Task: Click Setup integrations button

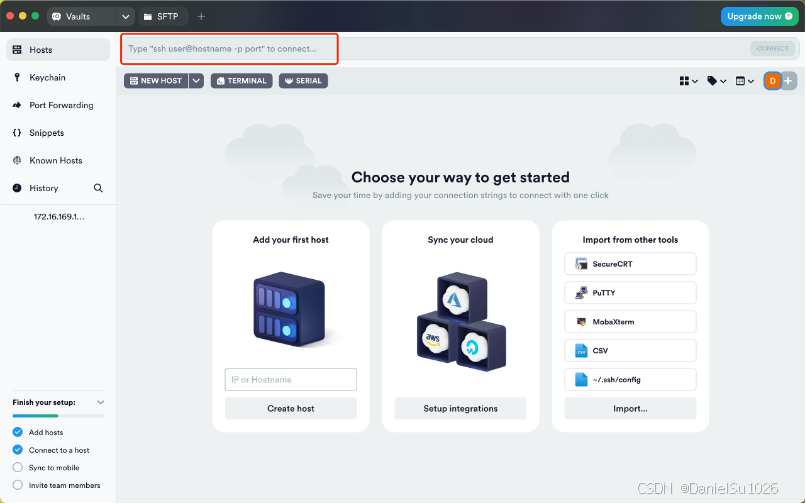Action: pyautogui.click(x=461, y=408)
